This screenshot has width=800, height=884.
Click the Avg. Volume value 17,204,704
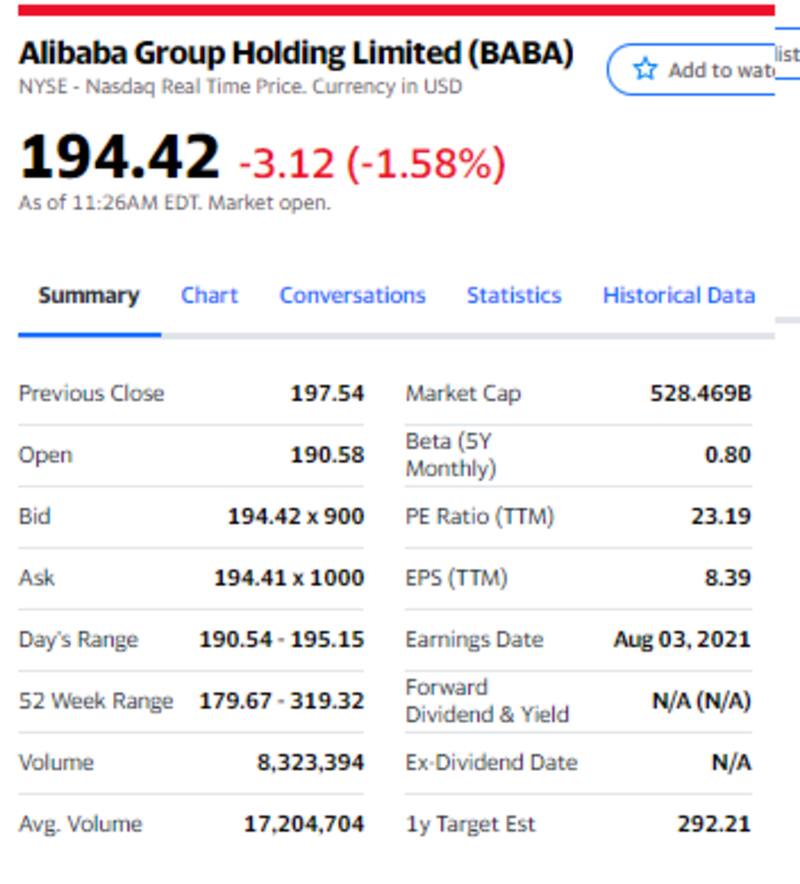(x=304, y=824)
